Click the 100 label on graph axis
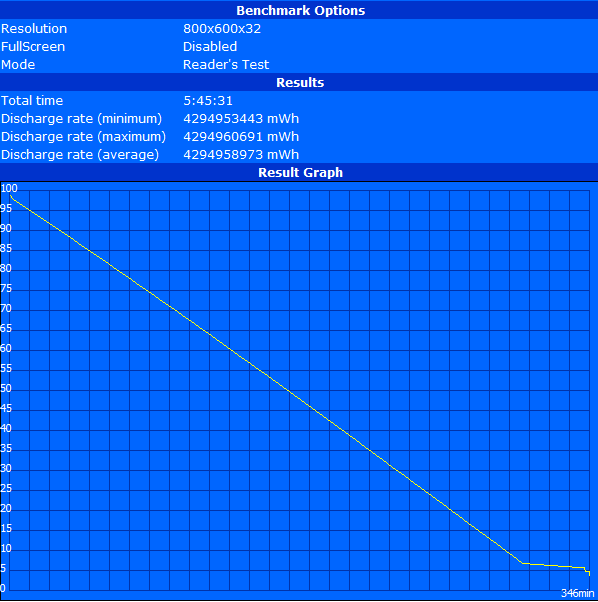This screenshot has width=598, height=602. tap(9, 188)
